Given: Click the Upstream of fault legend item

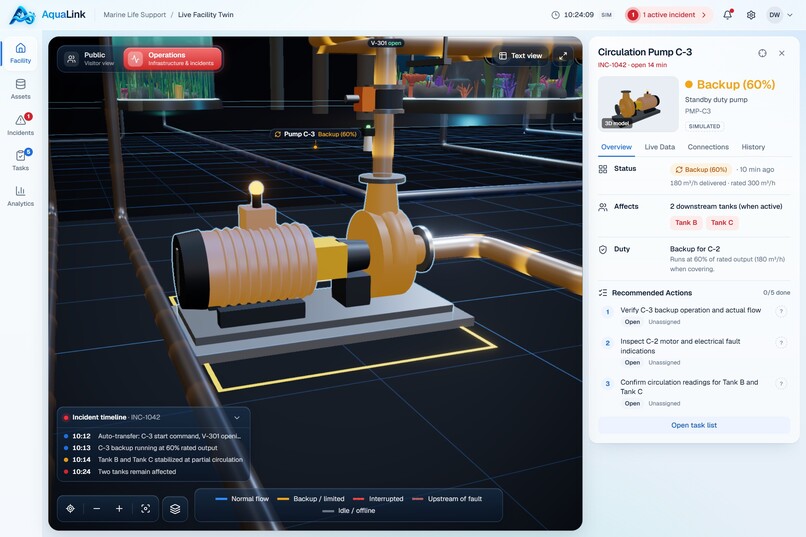Looking at the screenshot, I should point(447,498).
